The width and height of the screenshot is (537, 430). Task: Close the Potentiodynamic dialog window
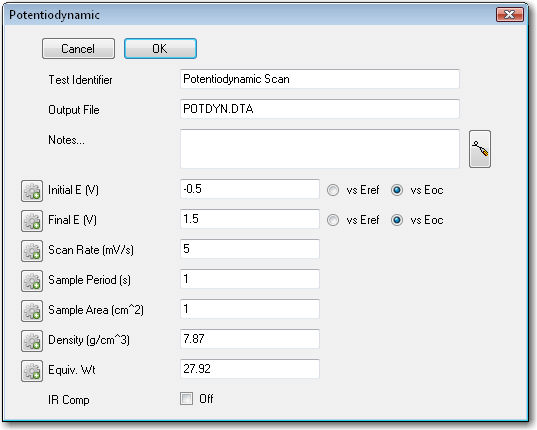(510, 15)
